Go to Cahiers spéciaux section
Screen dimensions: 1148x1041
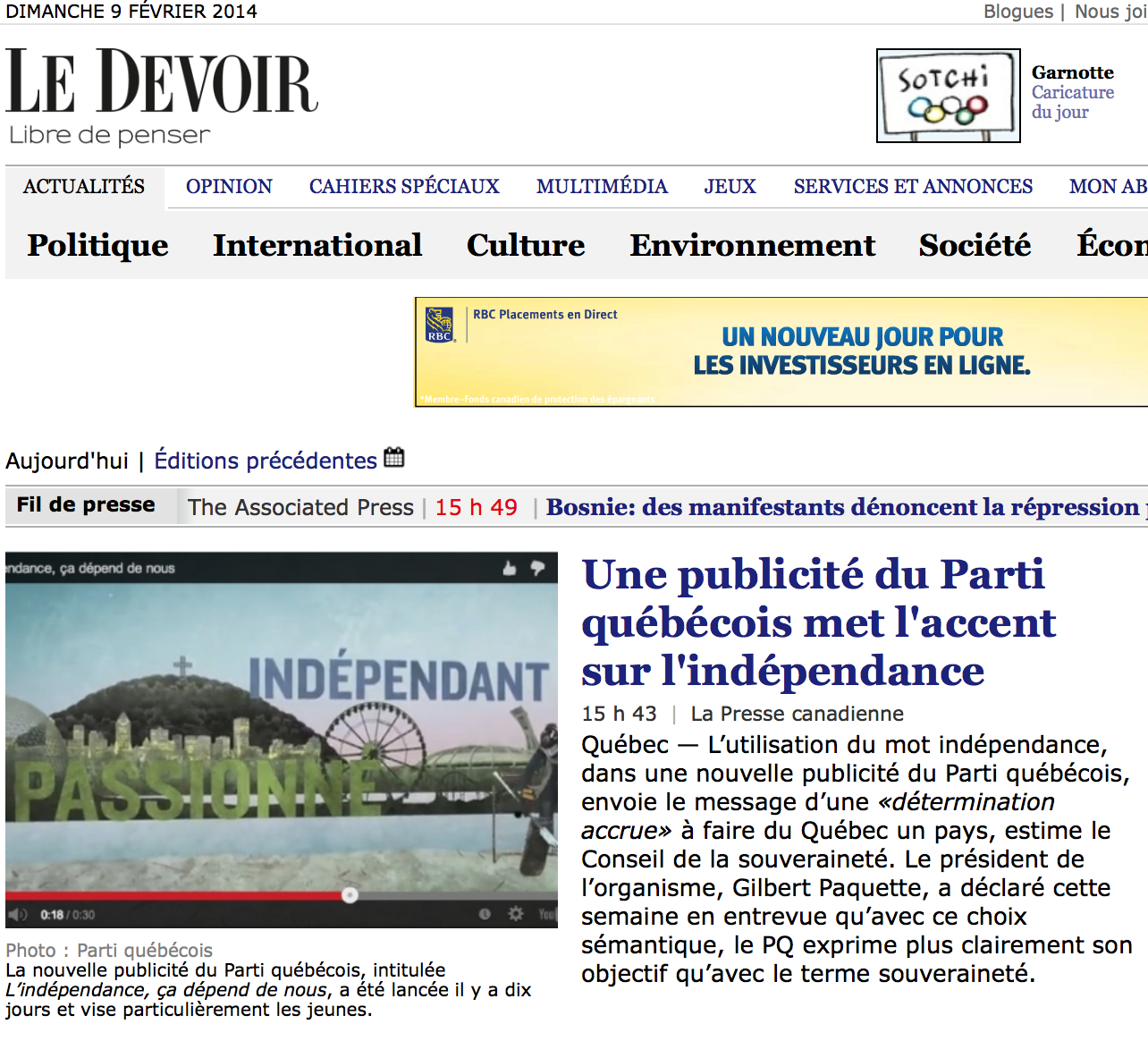click(x=404, y=187)
